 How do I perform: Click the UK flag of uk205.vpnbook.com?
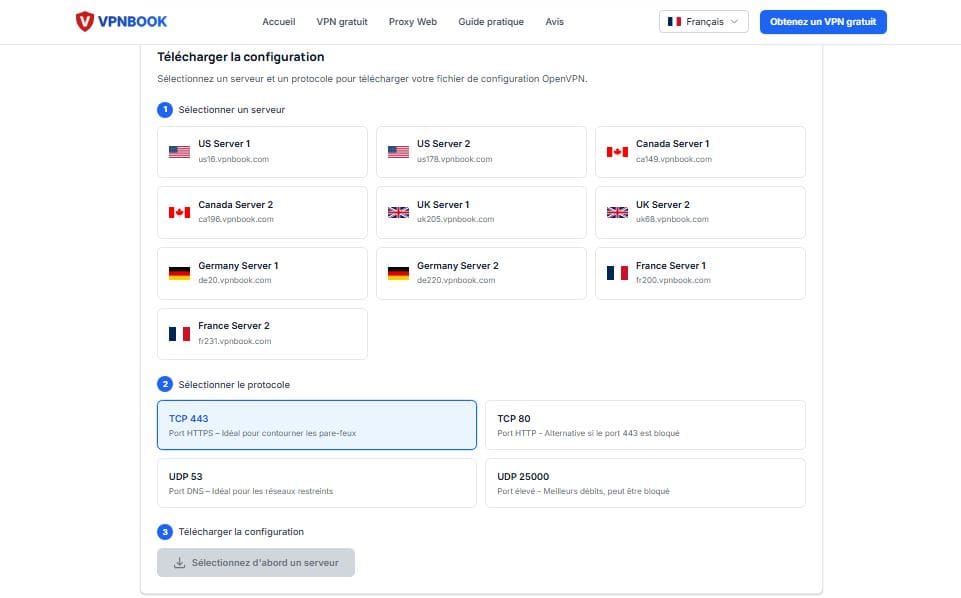click(398, 213)
